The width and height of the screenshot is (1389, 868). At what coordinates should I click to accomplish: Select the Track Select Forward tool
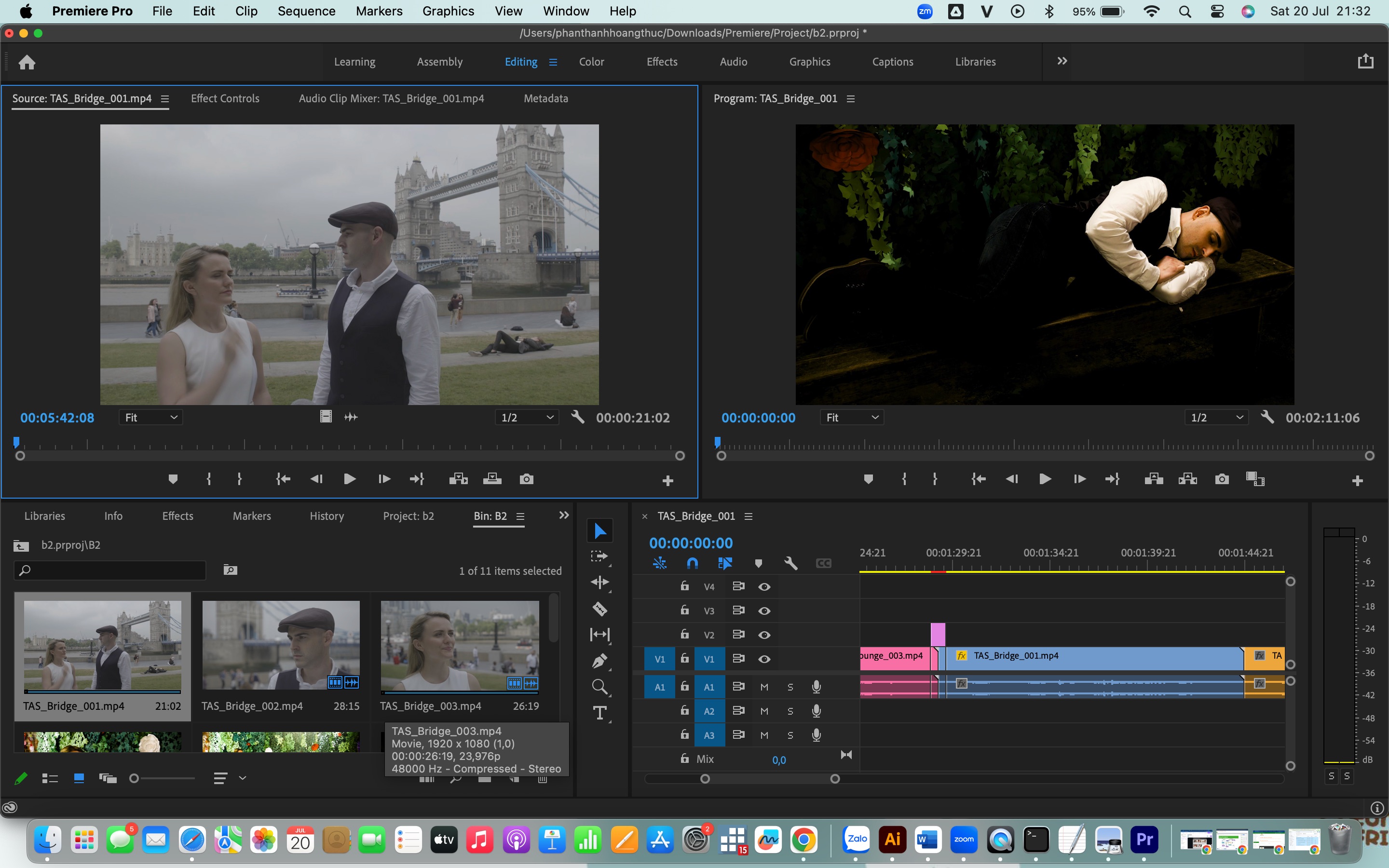[x=600, y=556]
